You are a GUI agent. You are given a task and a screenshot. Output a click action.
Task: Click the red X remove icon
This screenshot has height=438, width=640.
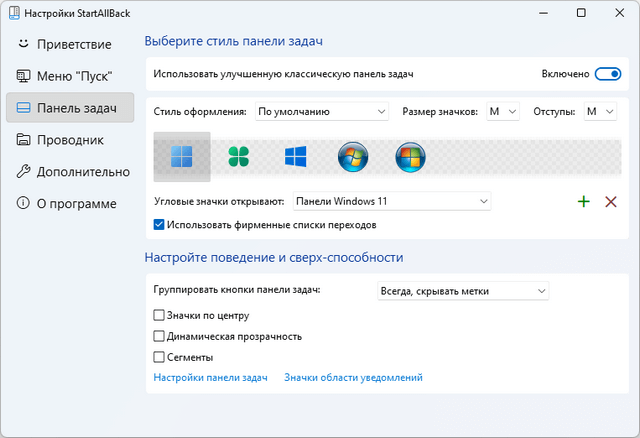(611, 202)
